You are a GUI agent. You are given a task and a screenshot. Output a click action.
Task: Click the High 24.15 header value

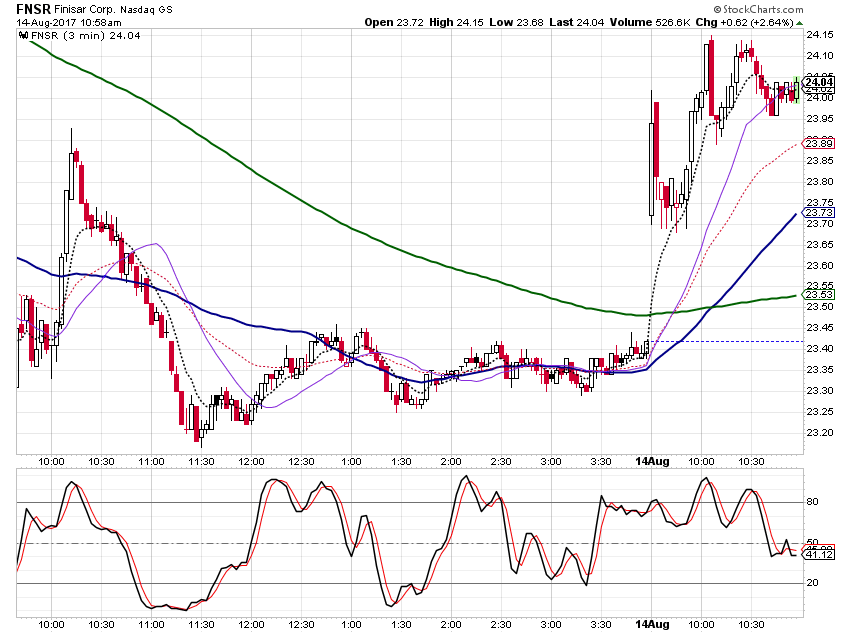pyautogui.click(x=456, y=22)
